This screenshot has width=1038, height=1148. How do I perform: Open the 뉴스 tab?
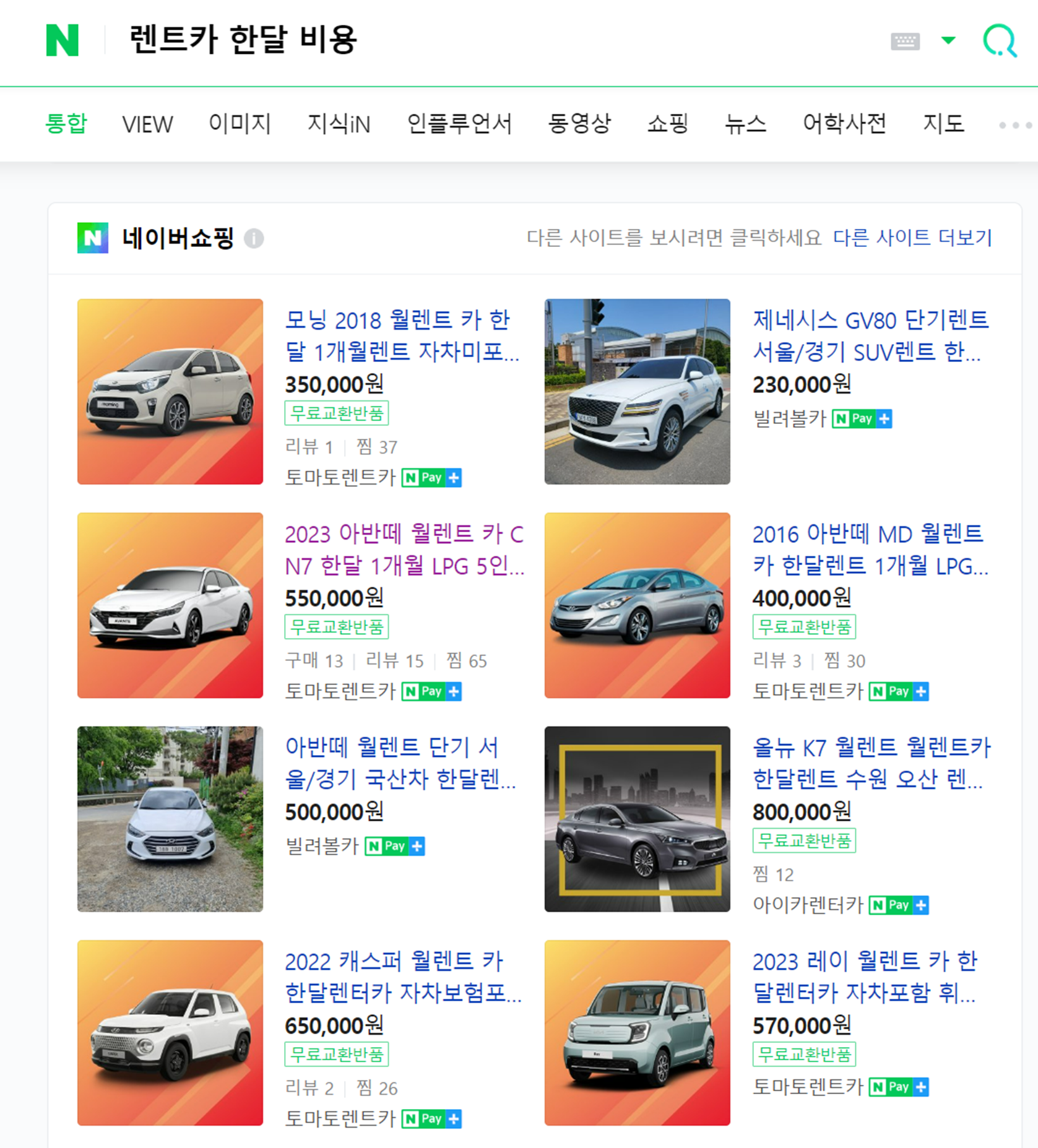point(746,124)
